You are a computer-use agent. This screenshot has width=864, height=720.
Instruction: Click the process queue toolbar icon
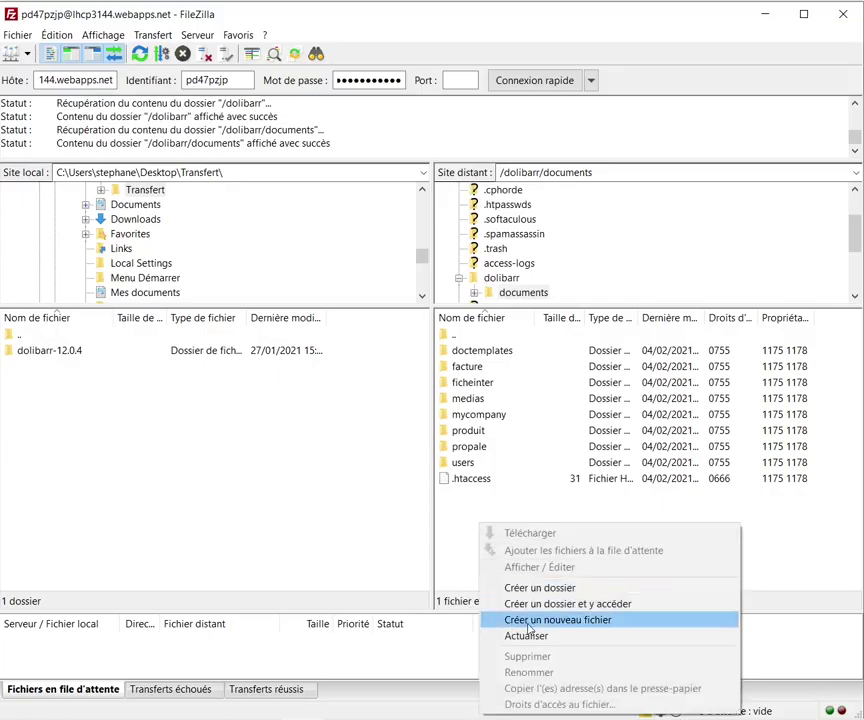click(162, 54)
